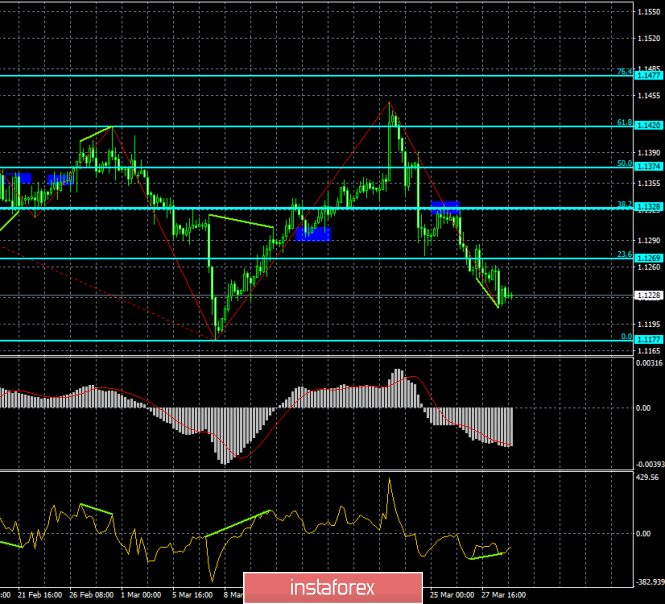Click the -0.00393 MACD scale value
Image resolution: width=665 pixels, height=604 pixels.
coord(645,463)
